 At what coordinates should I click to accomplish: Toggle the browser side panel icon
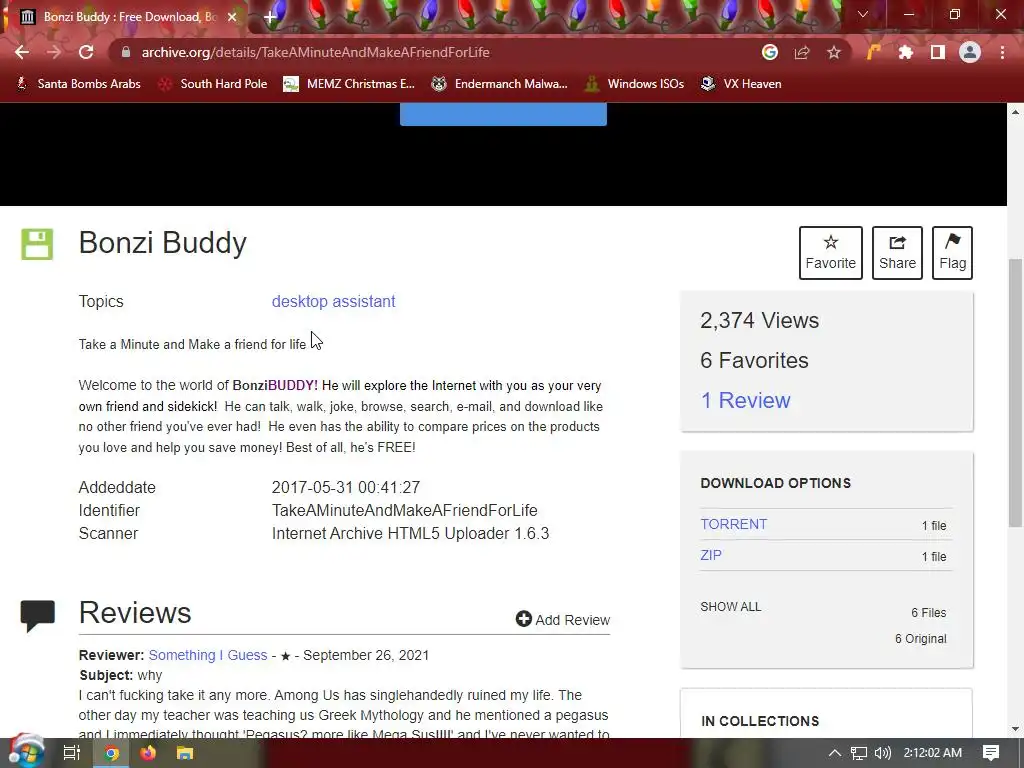click(x=938, y=52)
